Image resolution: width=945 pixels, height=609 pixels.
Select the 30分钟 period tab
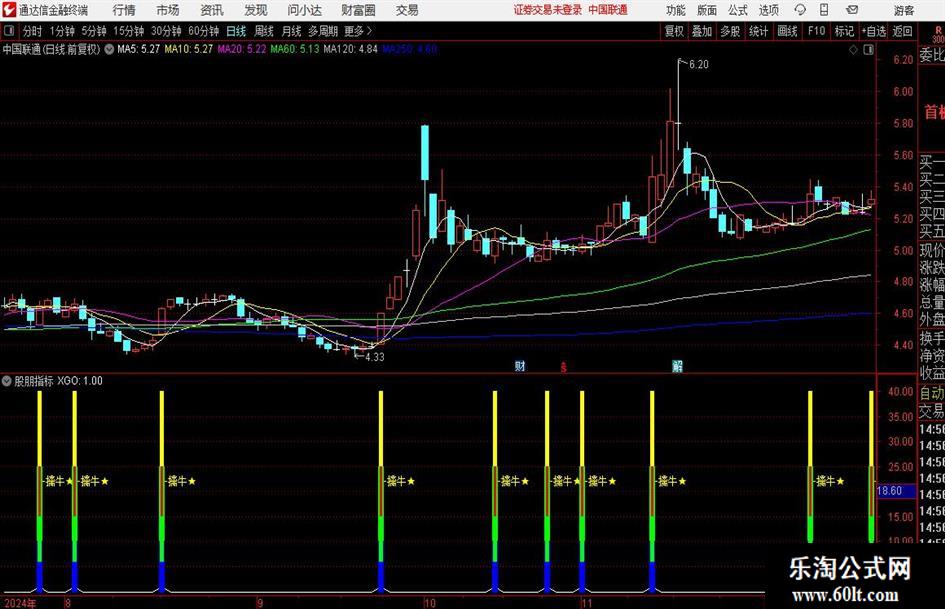166,31
